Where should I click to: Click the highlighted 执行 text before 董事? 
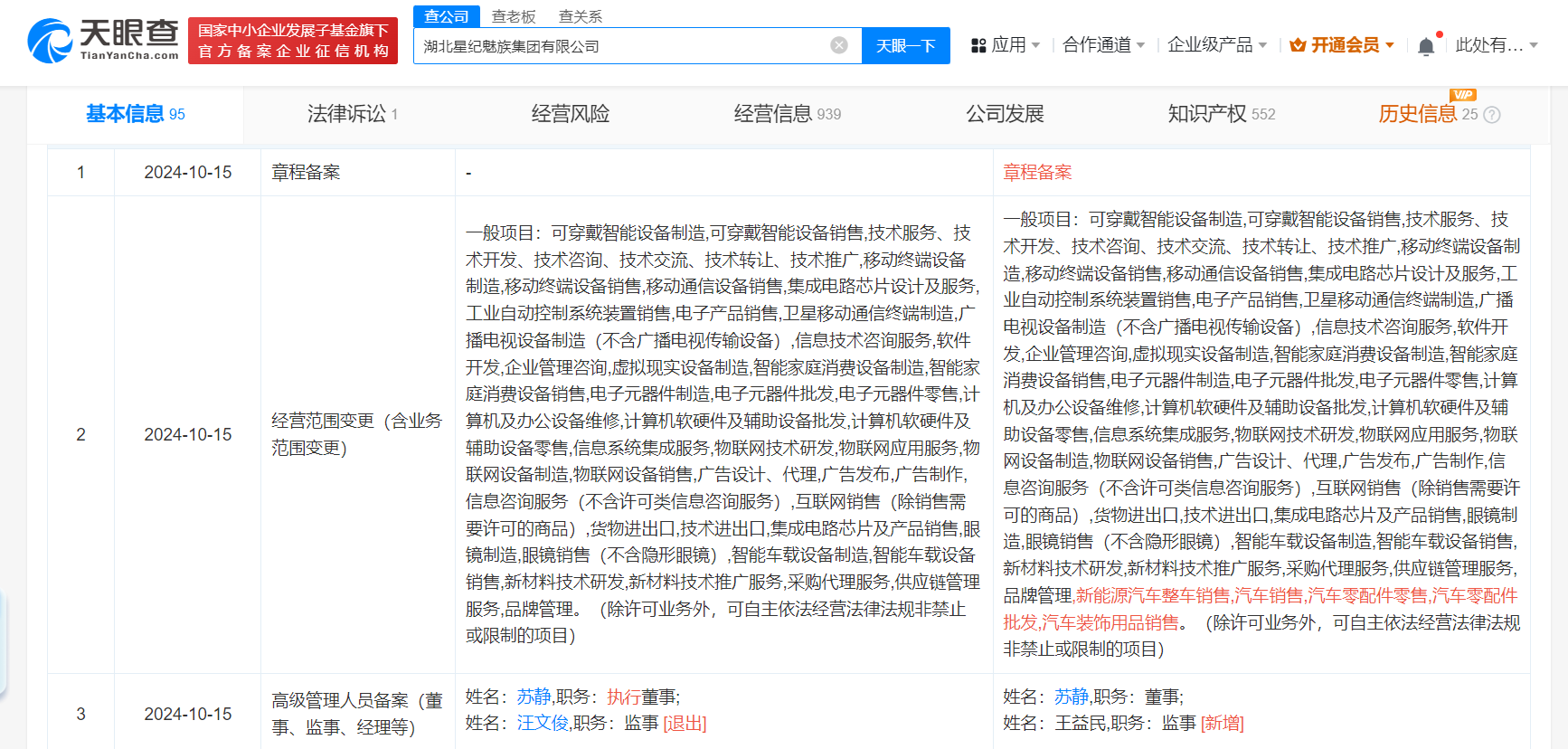(624, 697)
